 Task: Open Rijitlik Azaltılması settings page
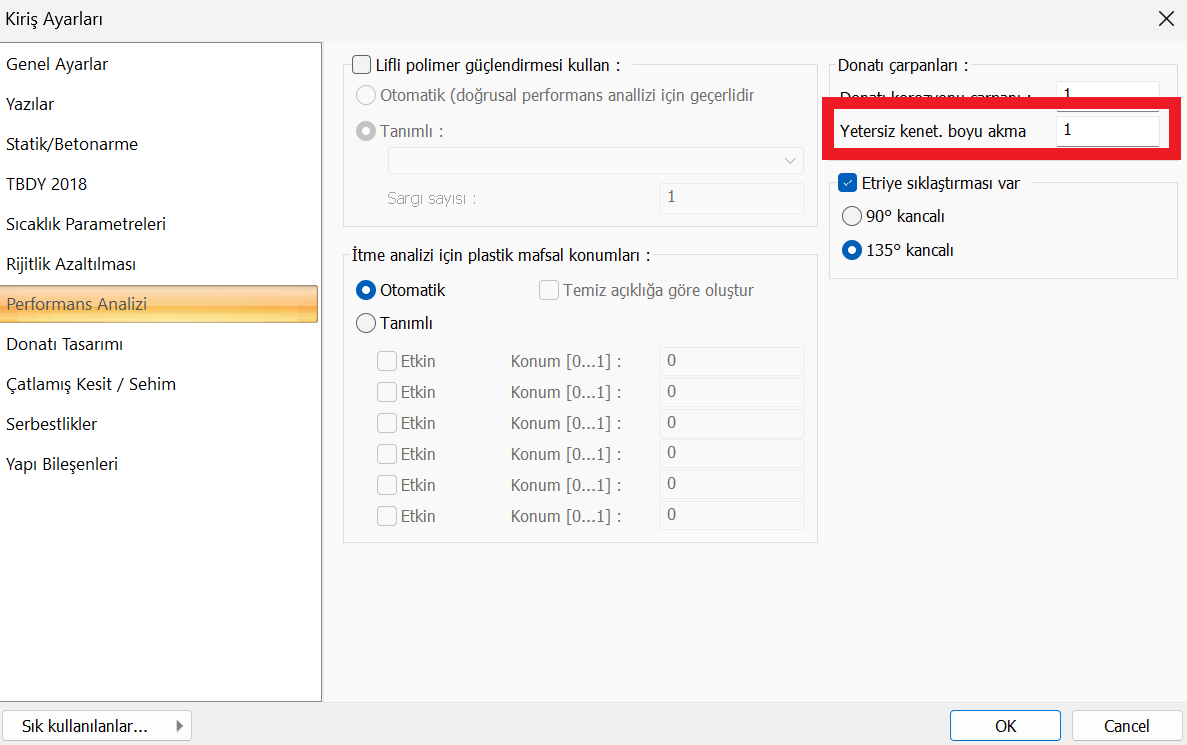pos(71,264)
